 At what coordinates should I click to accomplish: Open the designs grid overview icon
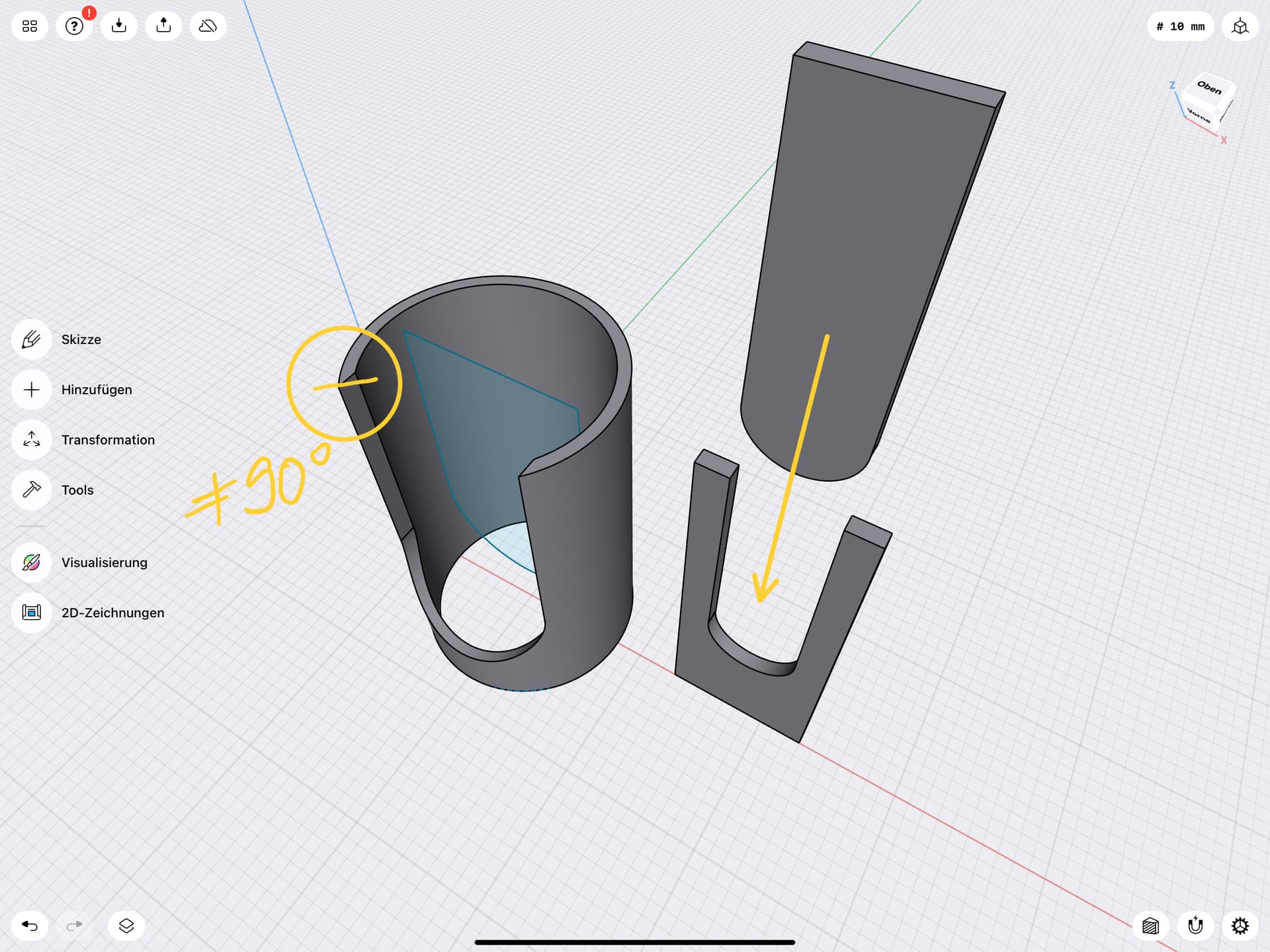pyautogui.click(x=30, y=26)
